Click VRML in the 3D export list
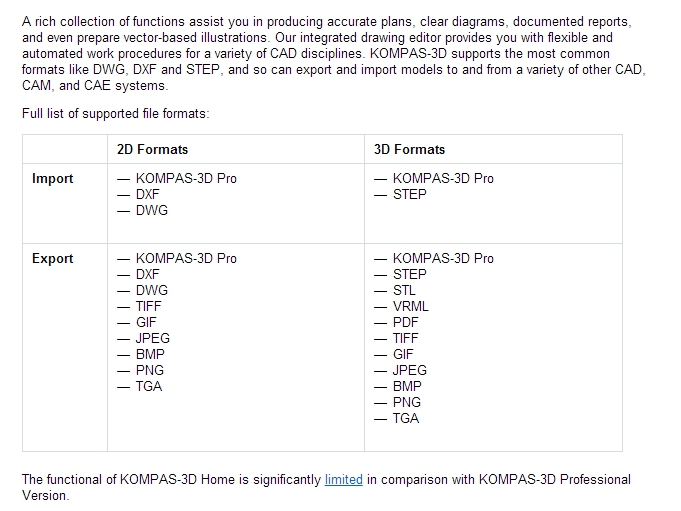This screenshot has width=681, height=511. tap(410, 306)
